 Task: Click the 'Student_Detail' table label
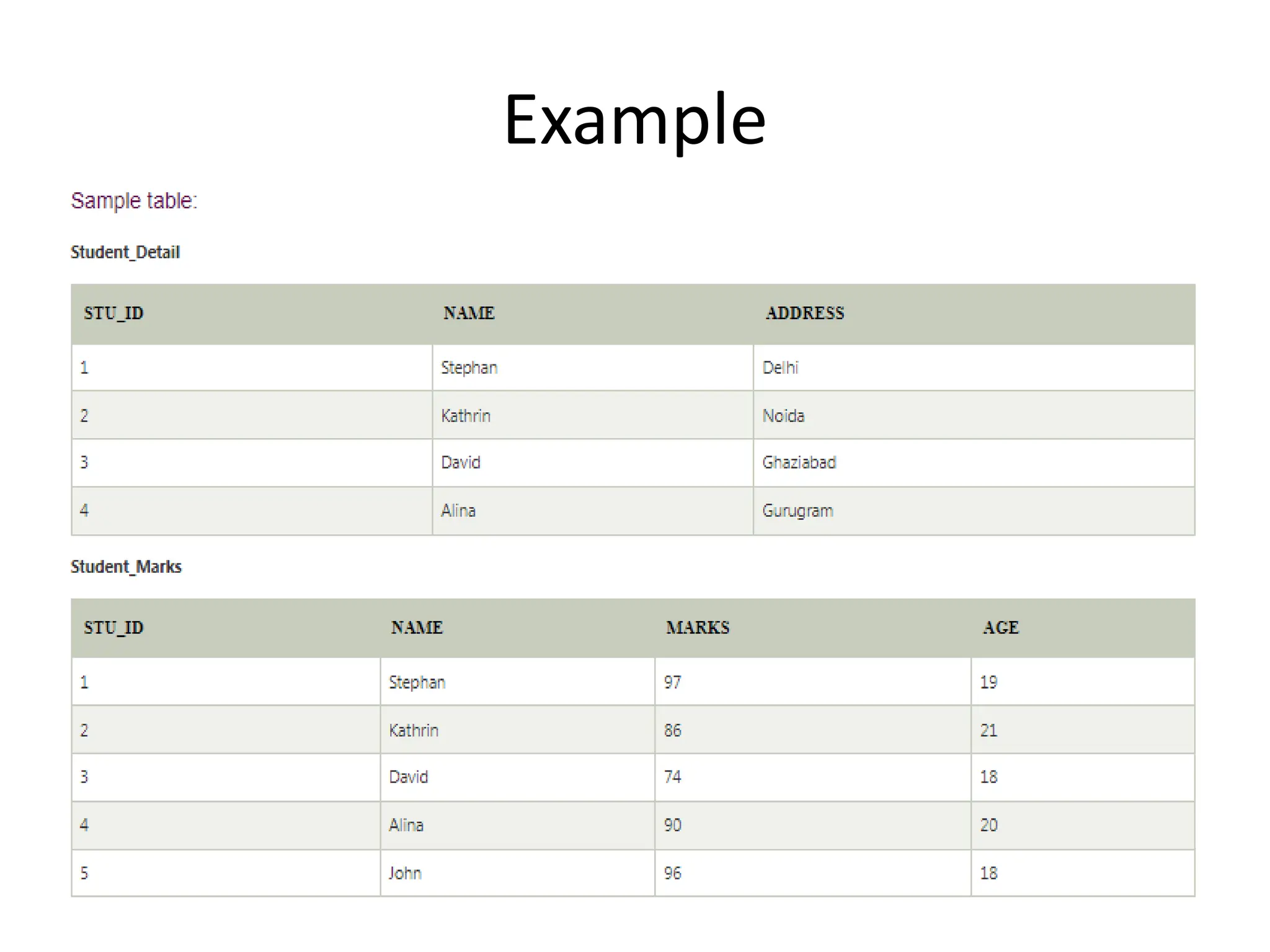[x=125, y=252]
